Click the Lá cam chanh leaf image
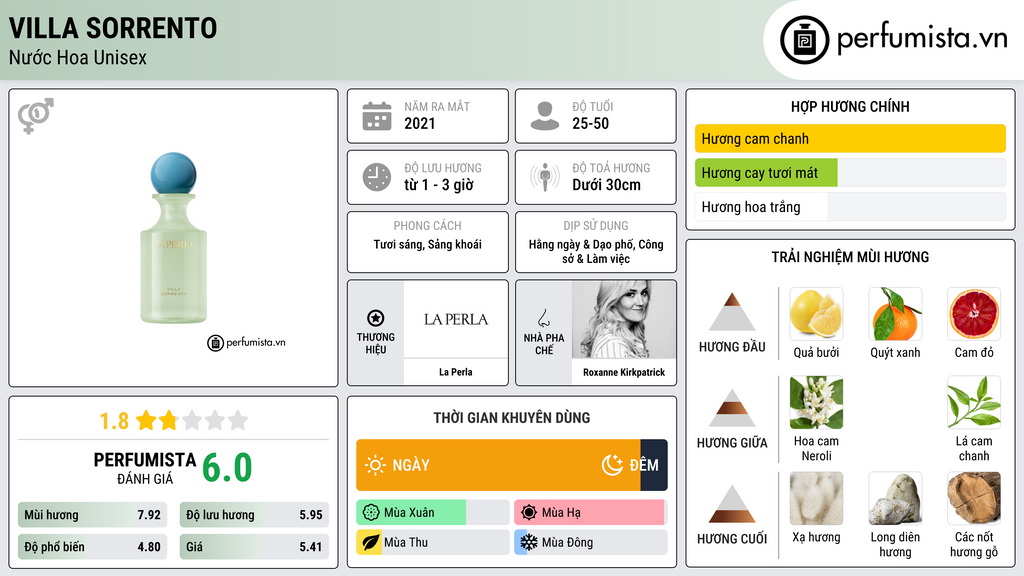Image resolution: width=1024 pixels, height=576 pixels. [x=974, y=402]
